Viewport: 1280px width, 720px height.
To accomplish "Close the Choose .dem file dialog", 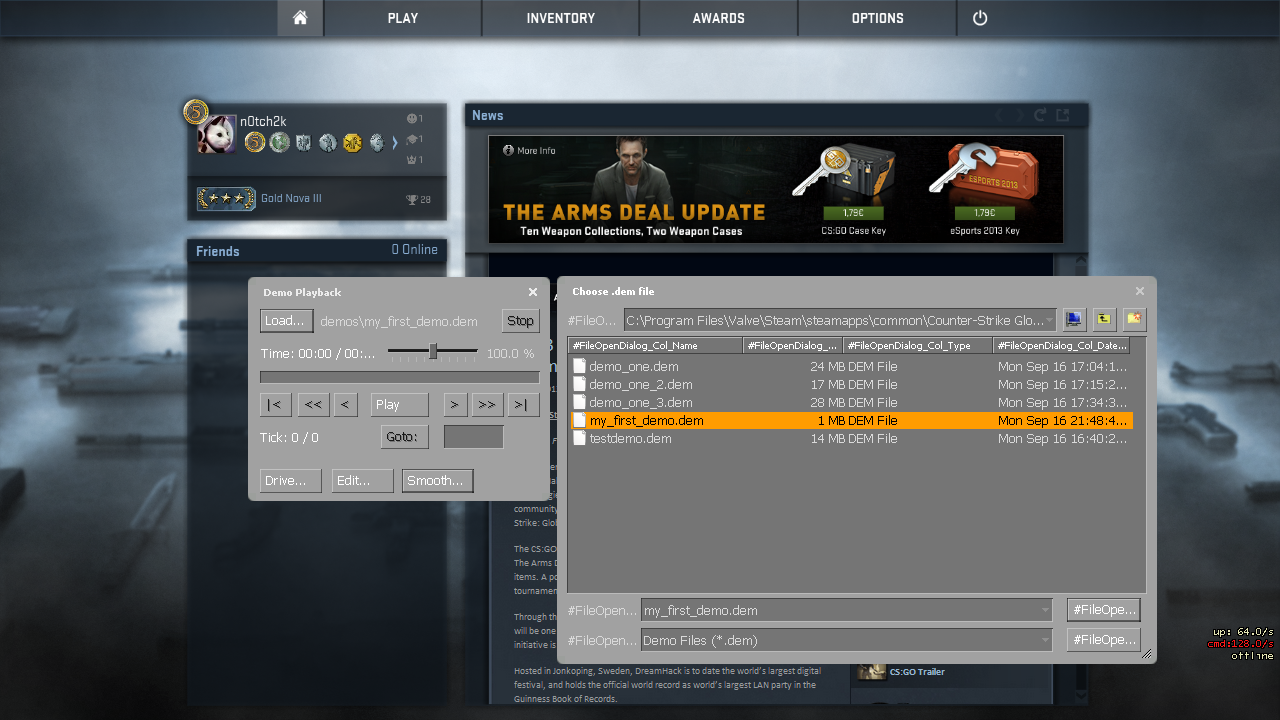I will [1140, 291].
